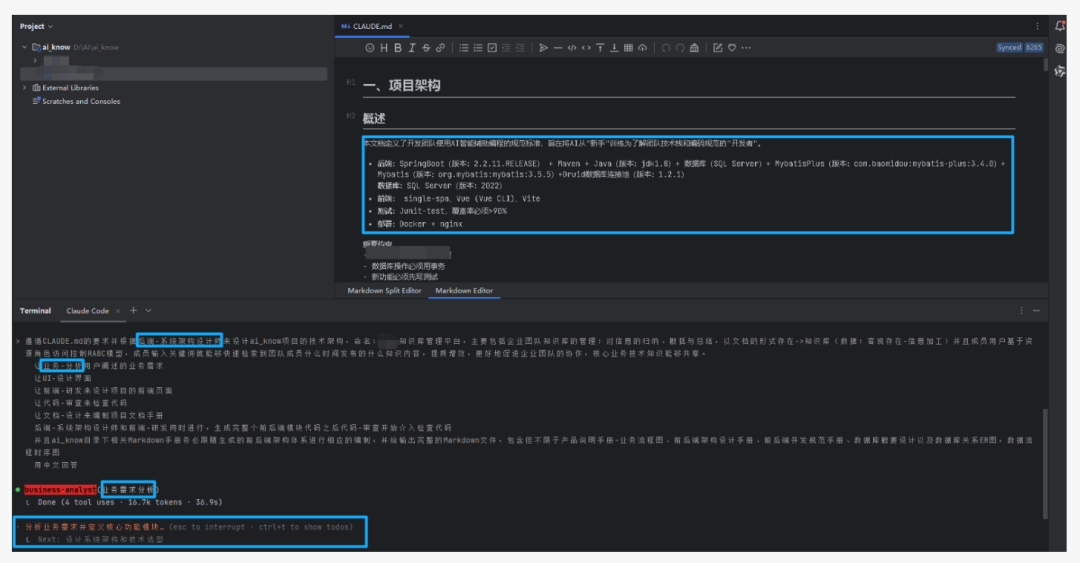The width and height of the screenshot is (1080, 563).
Task: Hide the terminal tool window
Action: point(1036,311)
